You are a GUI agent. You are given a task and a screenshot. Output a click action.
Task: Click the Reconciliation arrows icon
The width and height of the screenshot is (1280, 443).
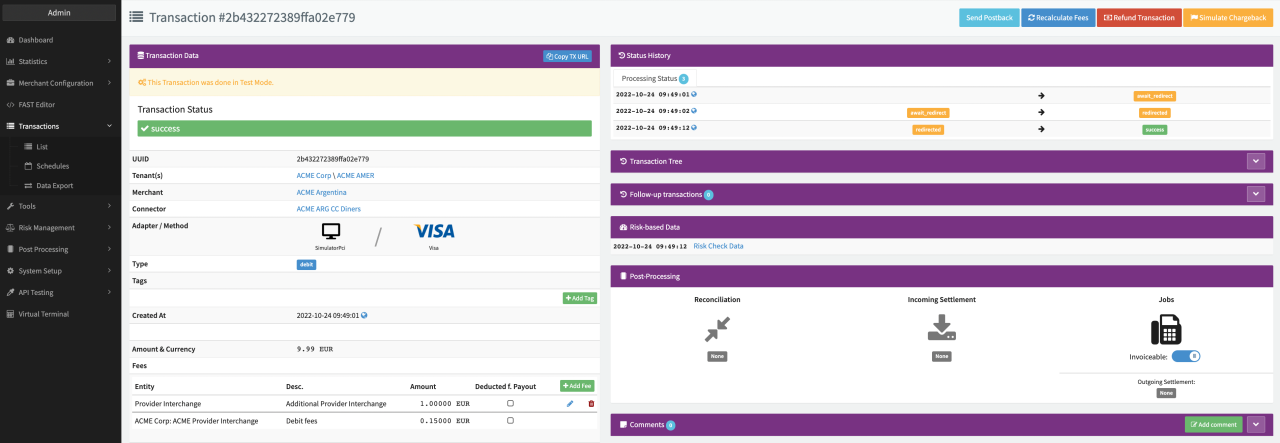(x=717, y=328)
